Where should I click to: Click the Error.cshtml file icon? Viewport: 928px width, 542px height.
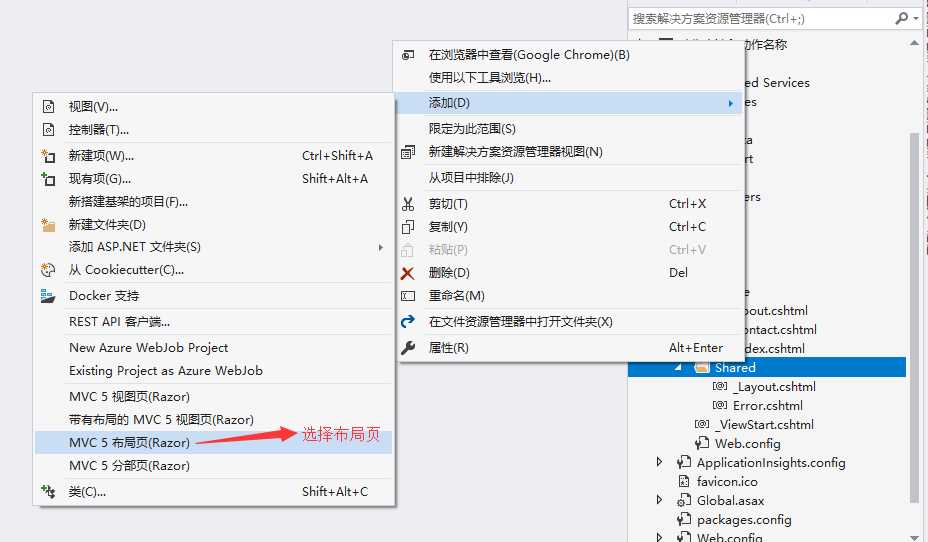tap(720, 405)
